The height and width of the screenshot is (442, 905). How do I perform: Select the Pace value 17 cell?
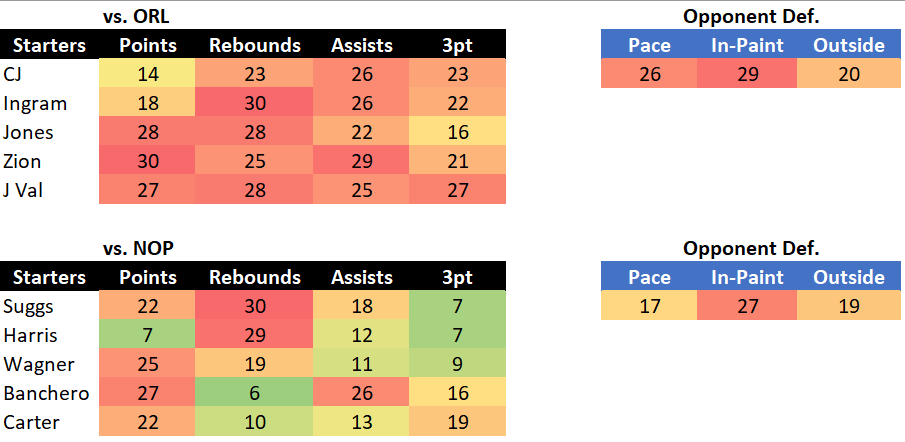[x=649, y=305]
